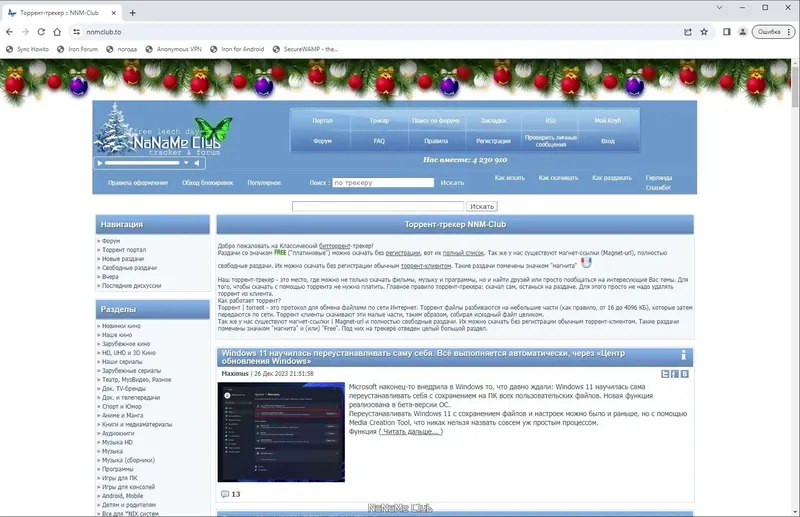Screen dimensions: 800x517
Task: Open the Iron Forum bookmark
Action: pos(77,49)
